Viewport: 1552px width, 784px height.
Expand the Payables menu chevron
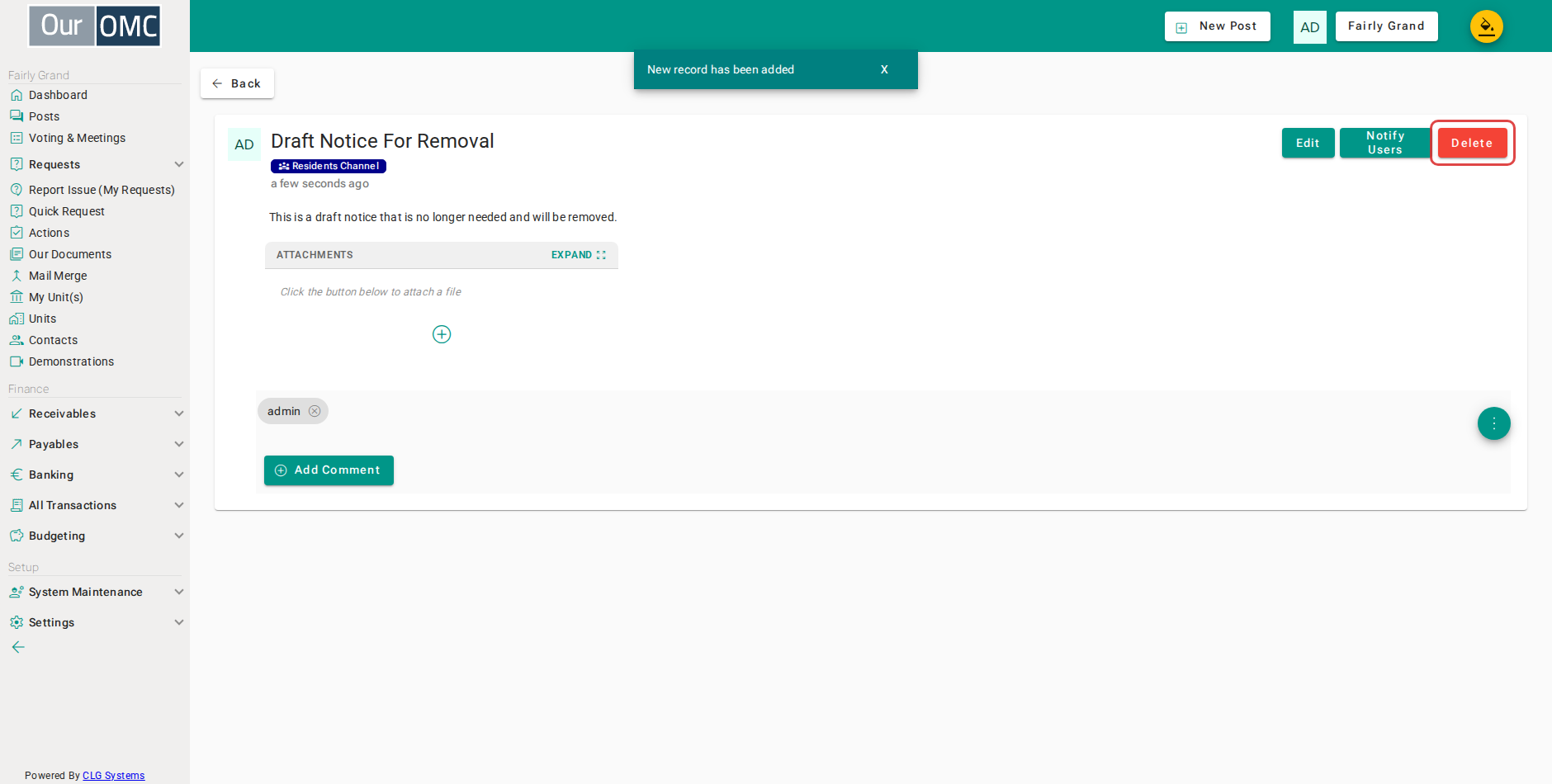click(x=179, y=444)
